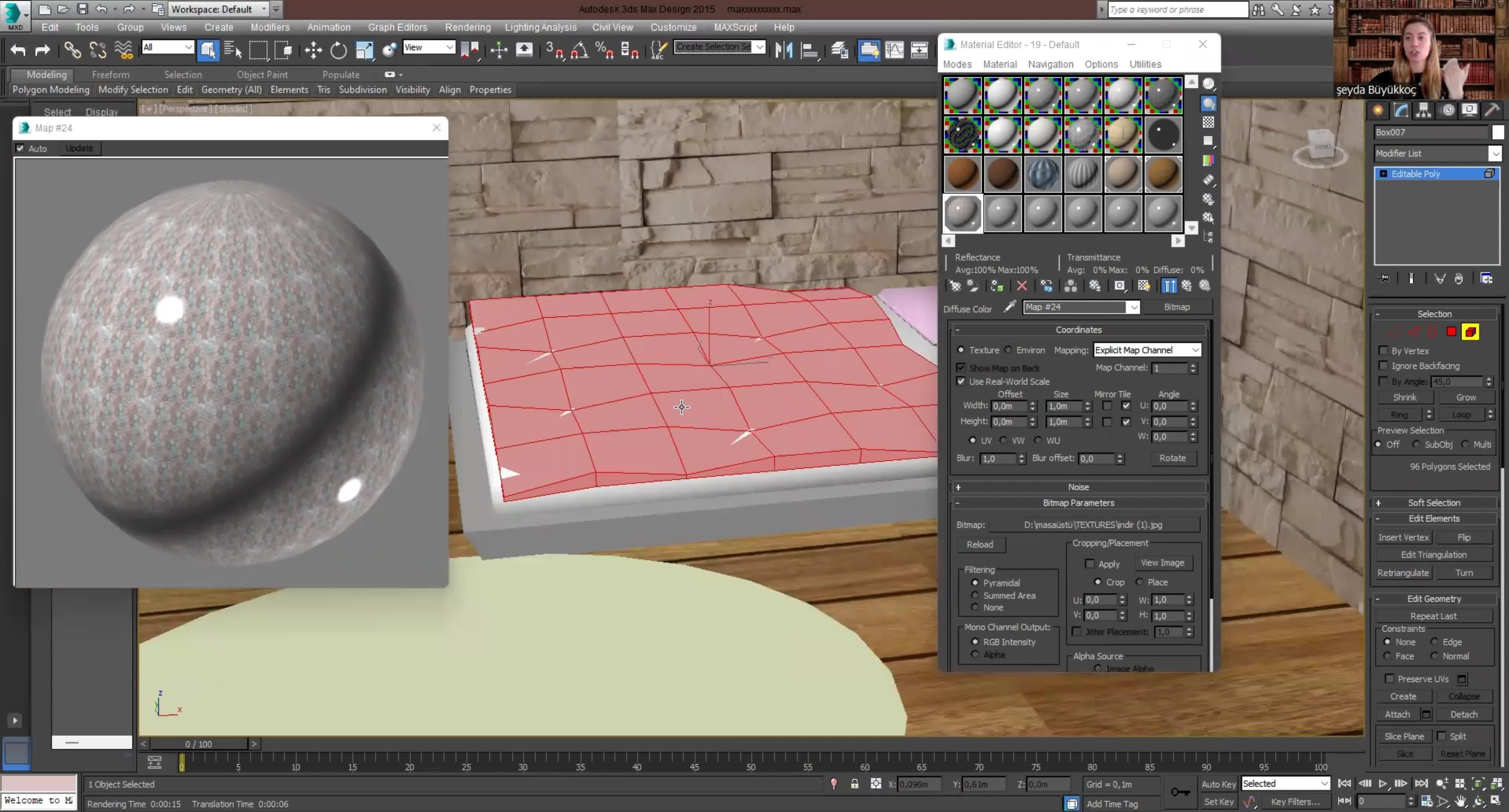Toggle Angle Snap

pyautogui.click(x=579, y=50)
